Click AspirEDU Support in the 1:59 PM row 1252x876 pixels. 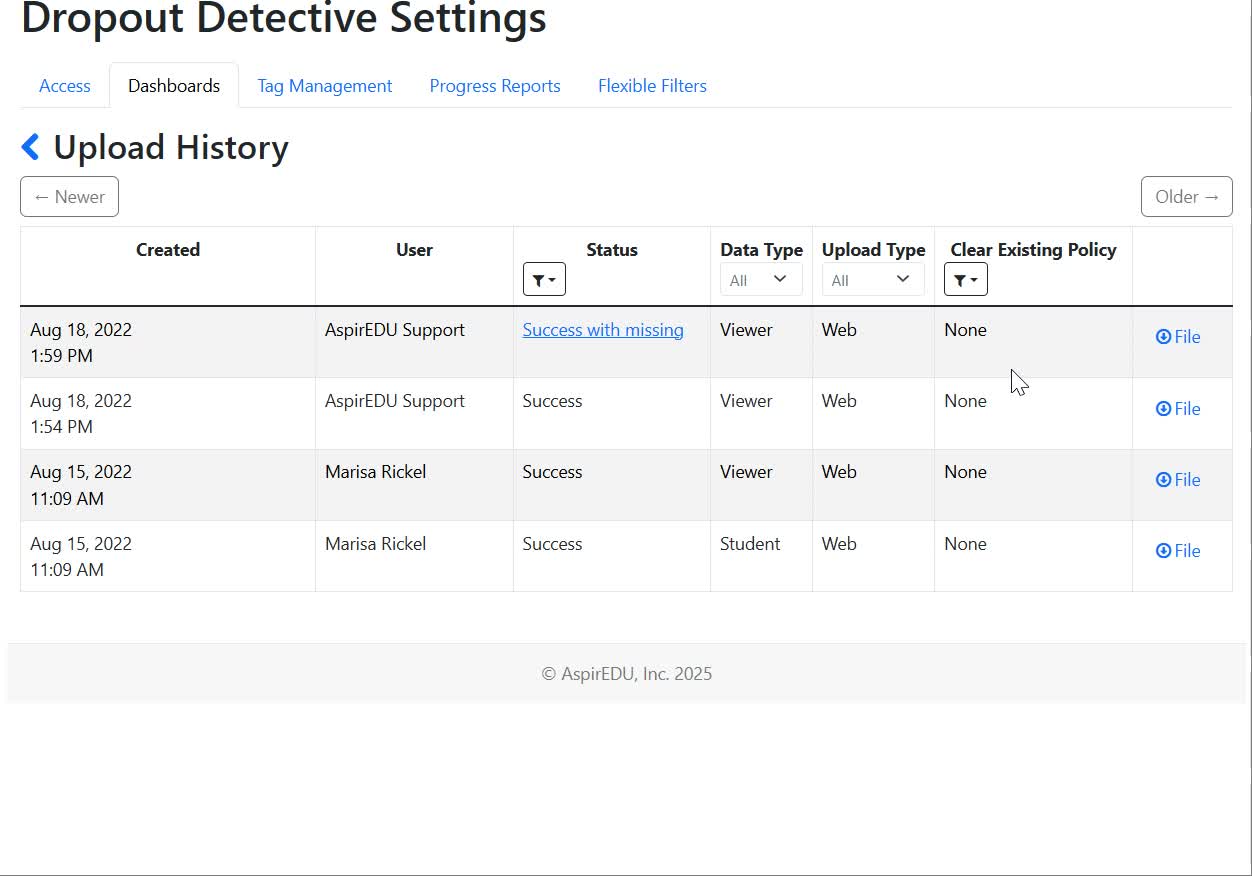coord(395,330)
